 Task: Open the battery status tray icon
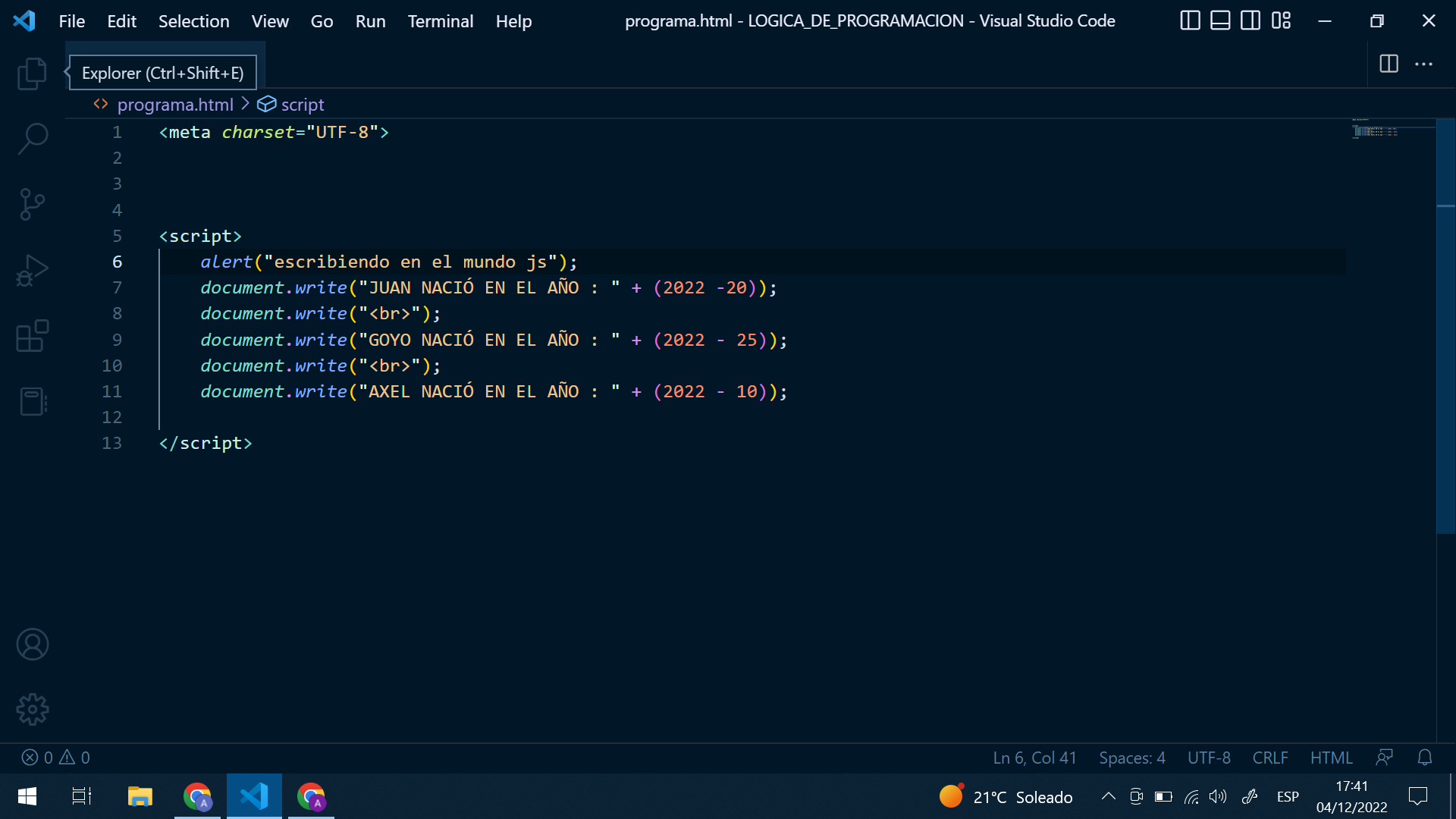pyautogui.click(x=1163, y=796)
